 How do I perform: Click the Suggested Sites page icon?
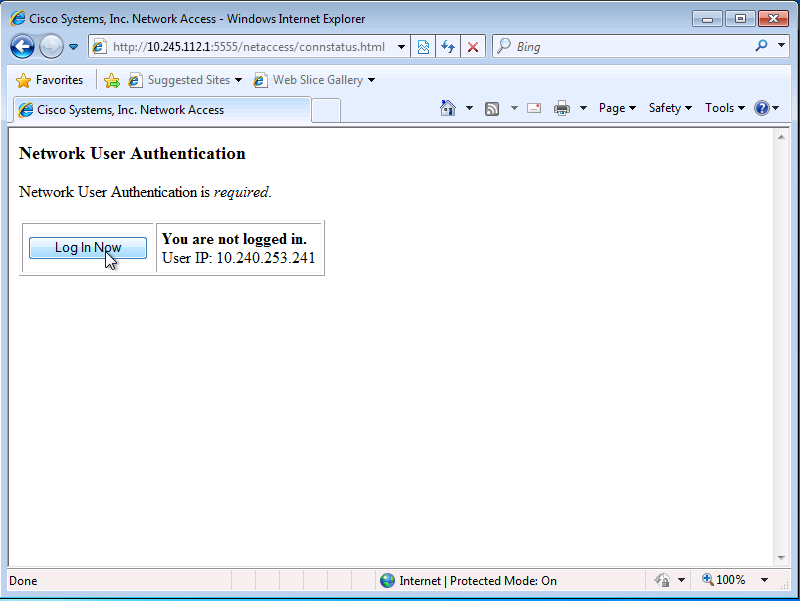pyautogui.click(x=135, y=80)
